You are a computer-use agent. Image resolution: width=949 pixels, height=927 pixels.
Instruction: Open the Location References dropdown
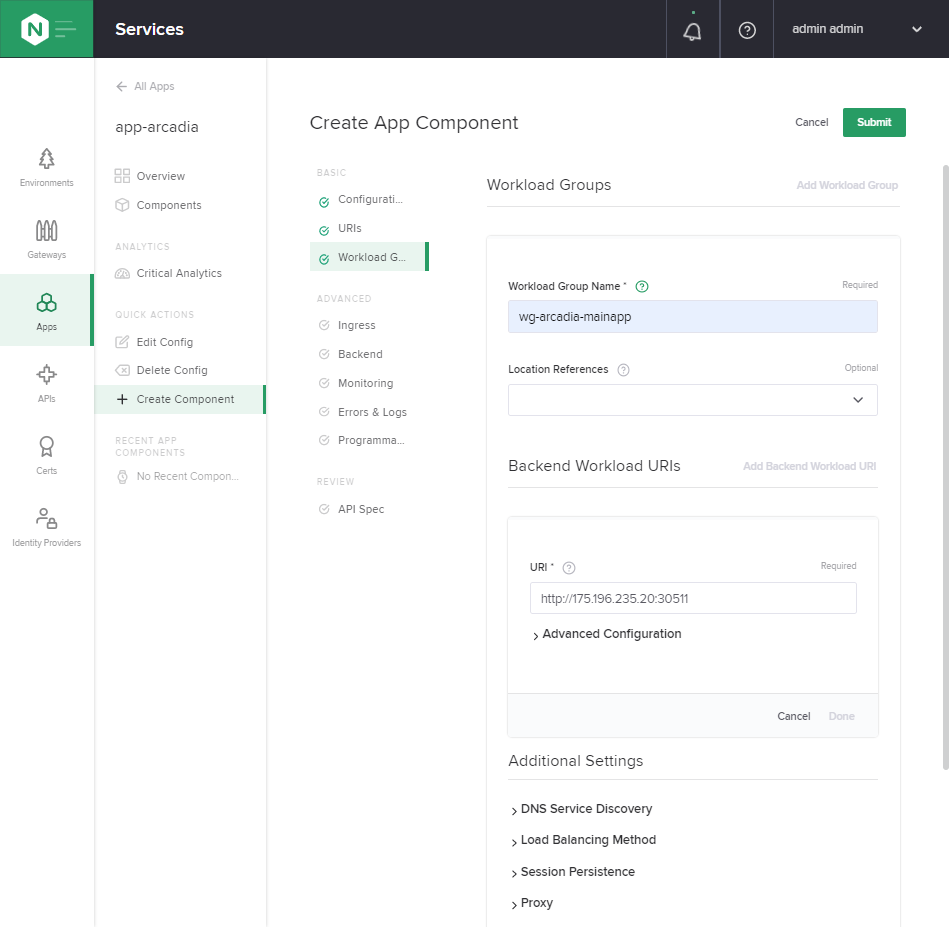(x=692, y=400)
